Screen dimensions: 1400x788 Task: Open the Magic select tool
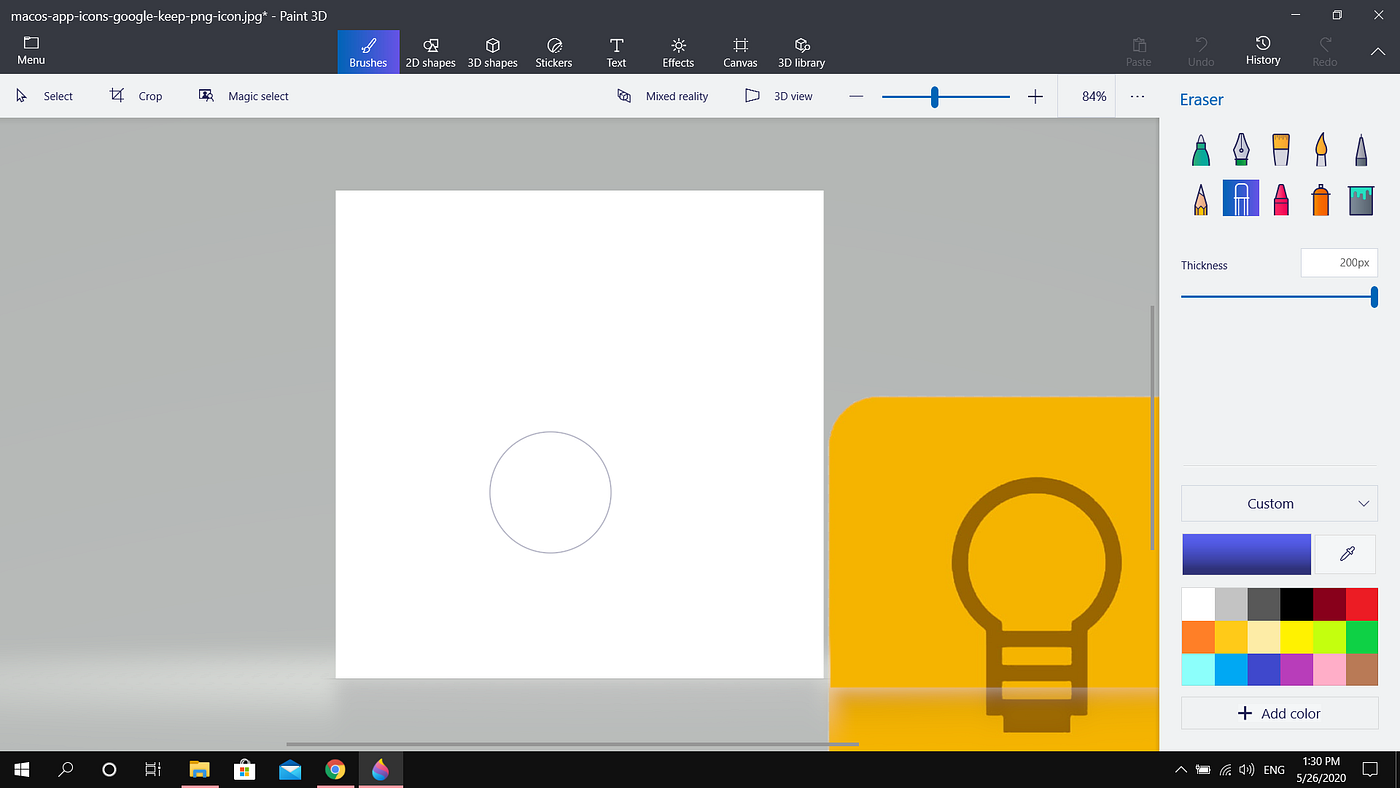tap(243, 95)
